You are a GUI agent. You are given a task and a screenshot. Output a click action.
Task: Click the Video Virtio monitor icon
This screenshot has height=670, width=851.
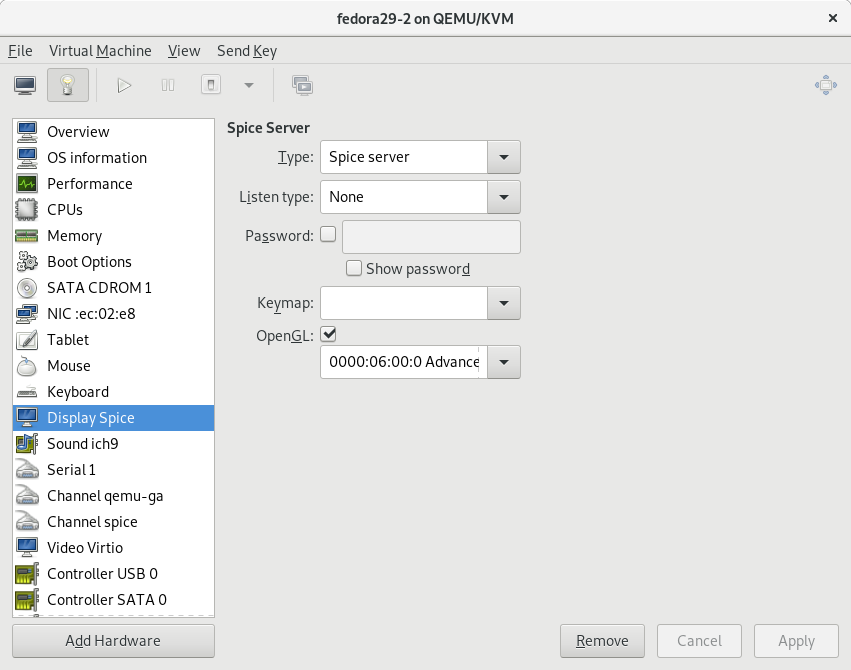click(27, 548)
